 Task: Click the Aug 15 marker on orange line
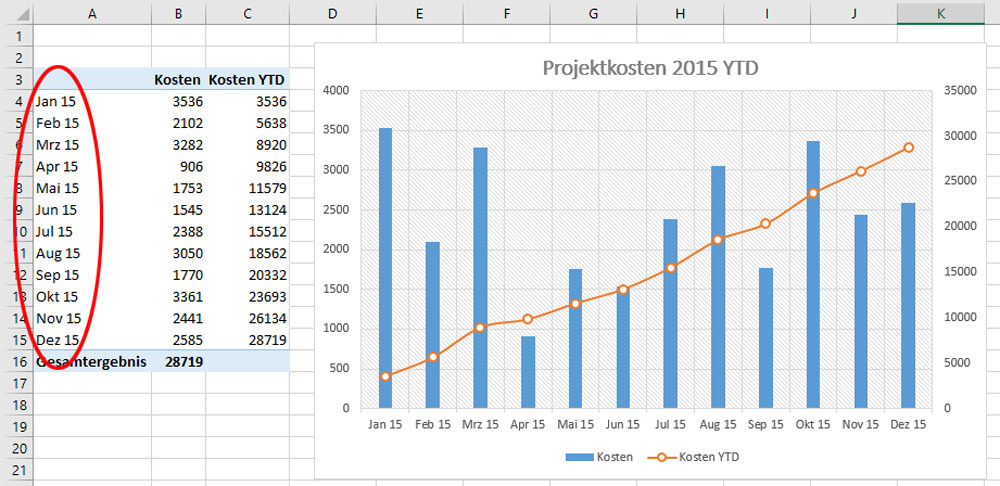[x=717, y=240]
